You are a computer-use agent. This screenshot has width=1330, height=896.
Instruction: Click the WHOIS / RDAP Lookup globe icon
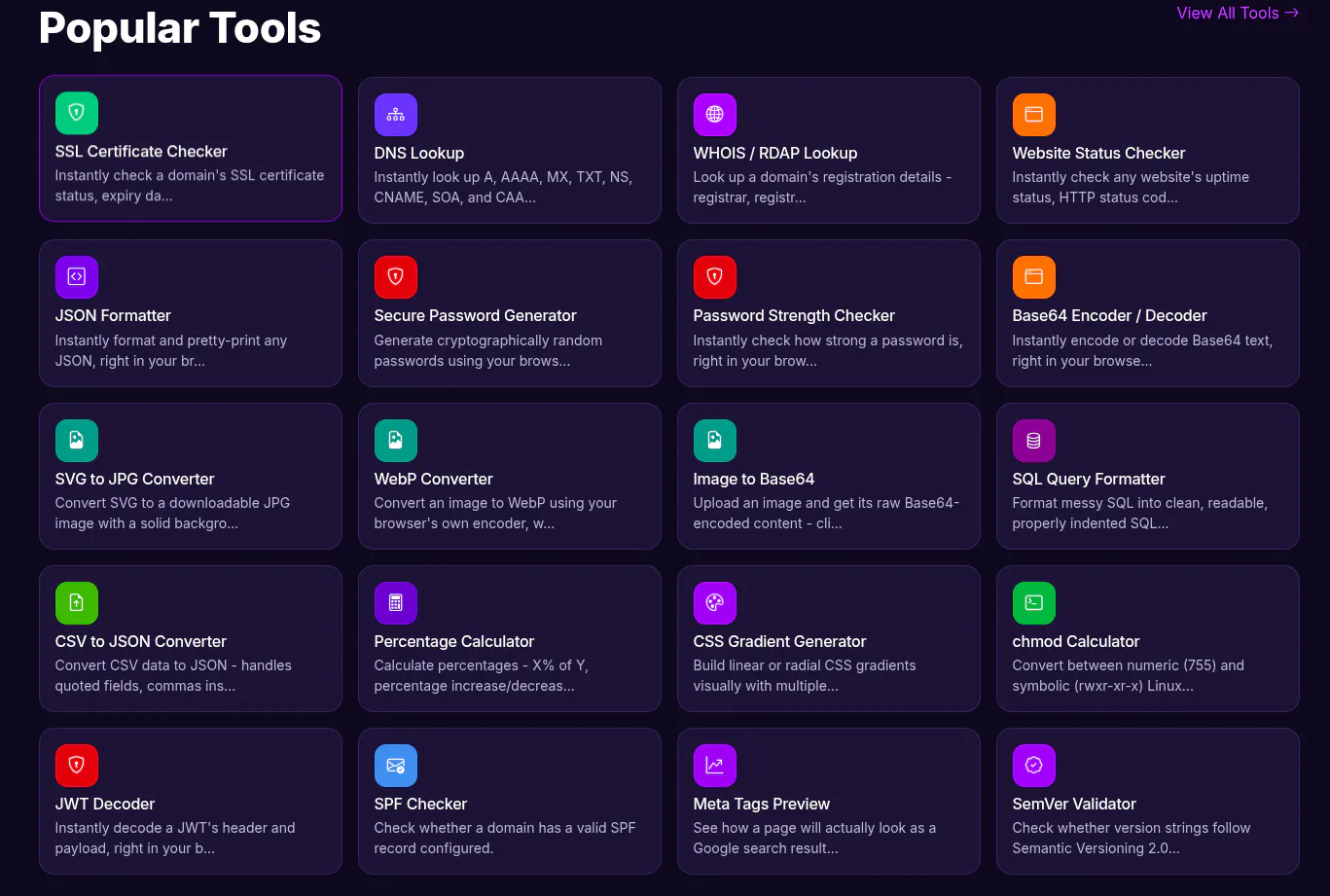(x=715, y=115)
